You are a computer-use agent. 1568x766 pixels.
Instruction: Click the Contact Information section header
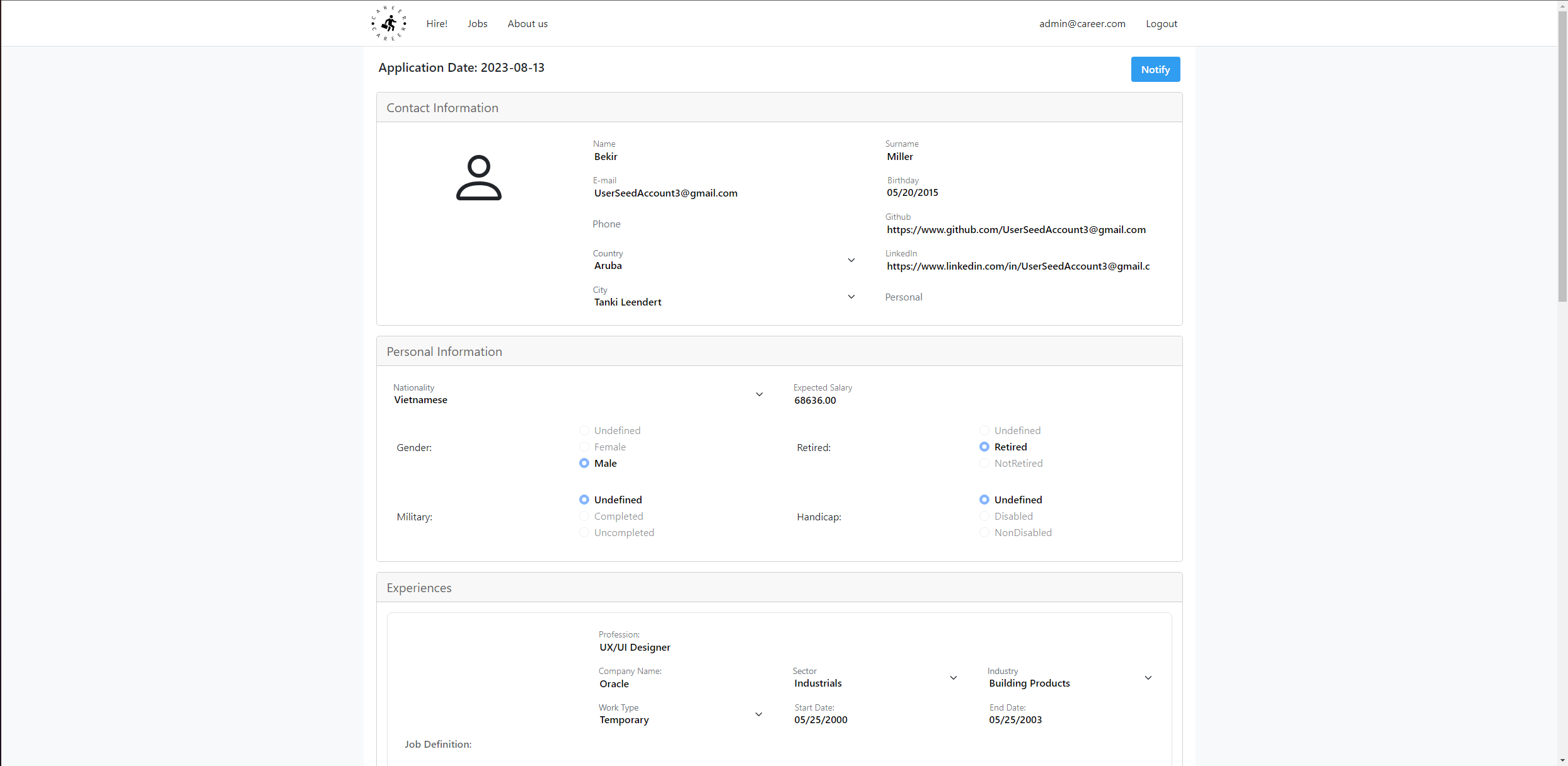pyautogui.click(x=779, y=108)
